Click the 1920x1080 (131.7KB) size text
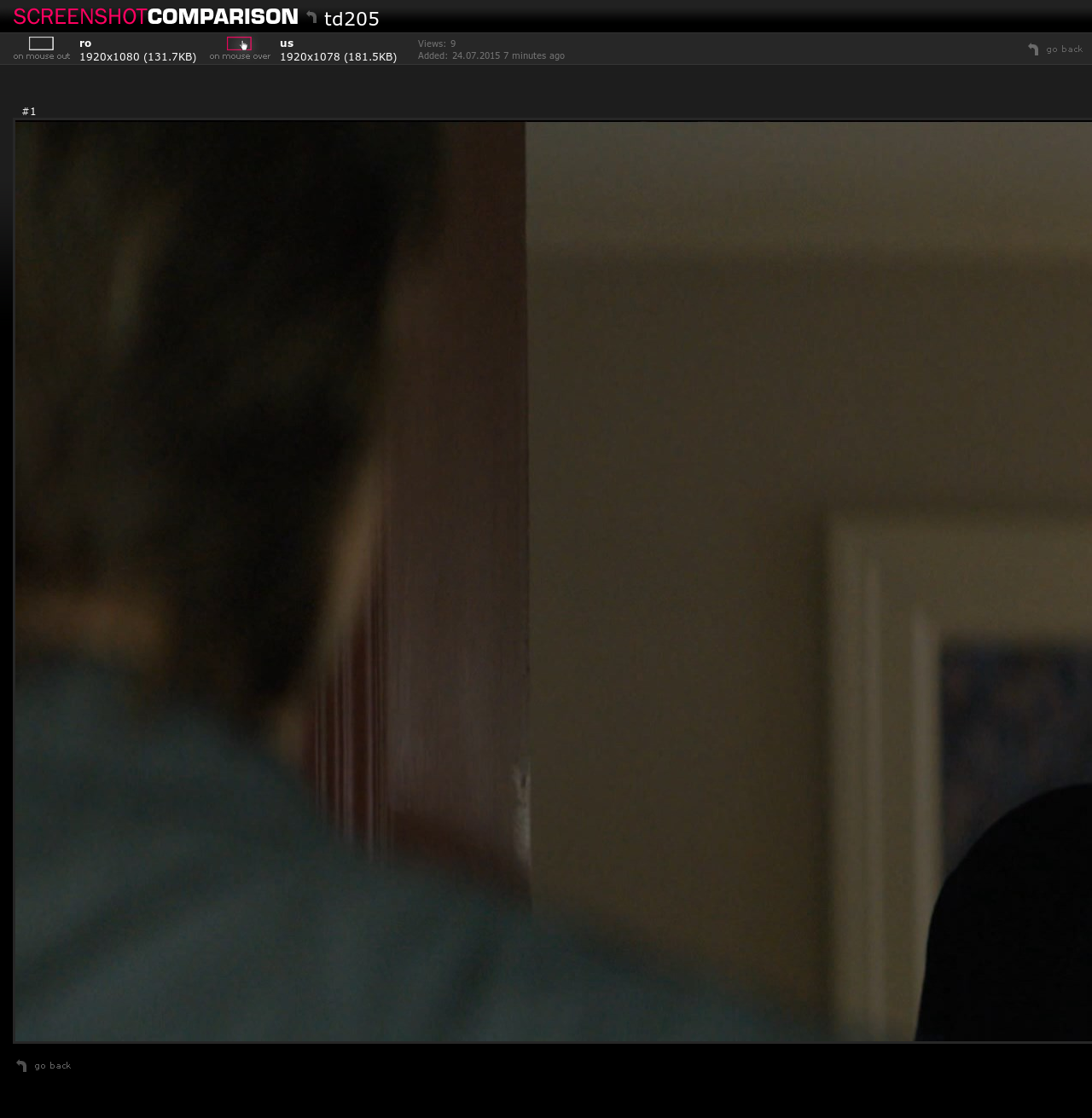The height and width of the screenshot is (1118, 1092). (138, 57)
